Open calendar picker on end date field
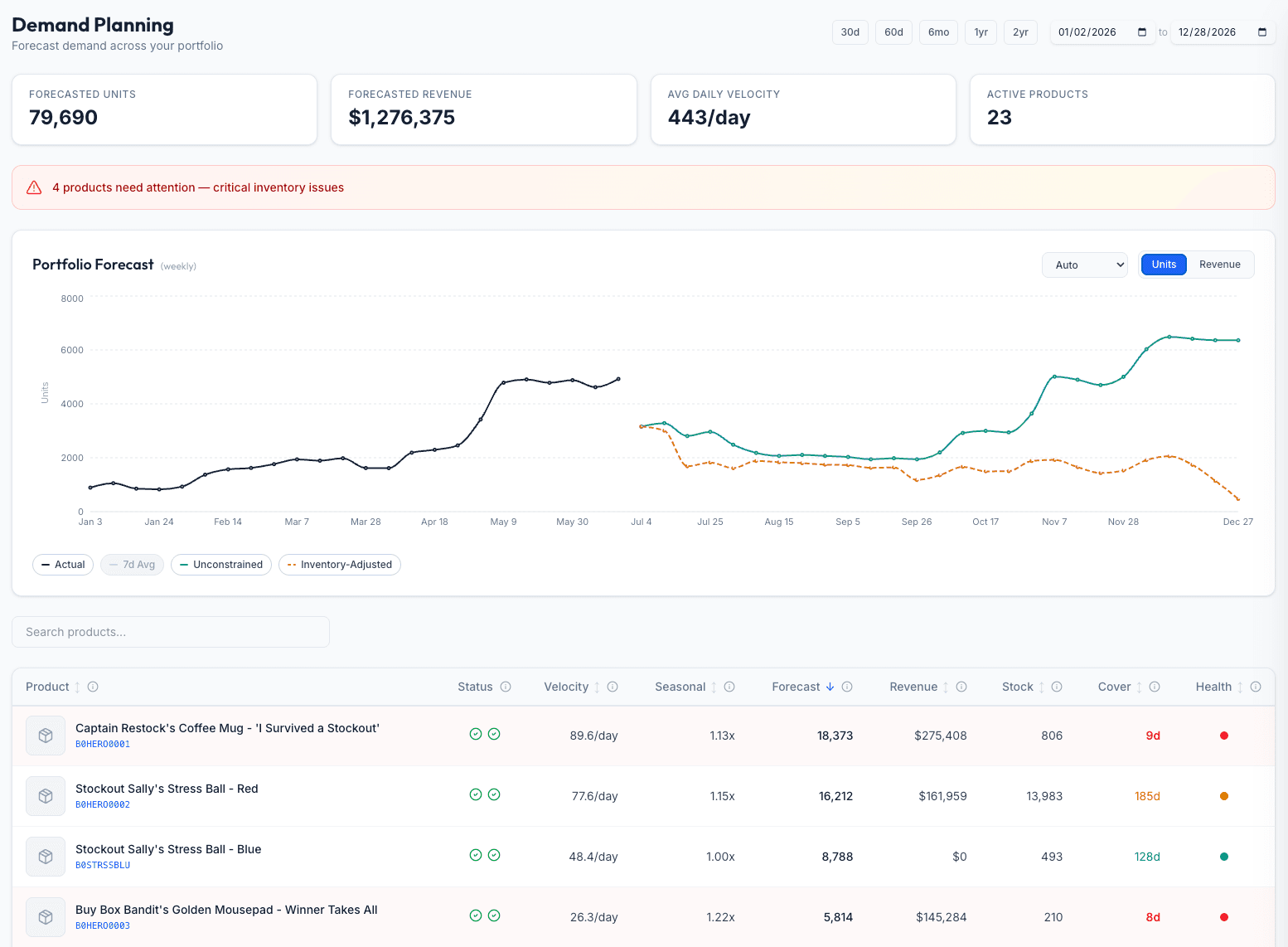1288x947 pixels. point(1262,32)
